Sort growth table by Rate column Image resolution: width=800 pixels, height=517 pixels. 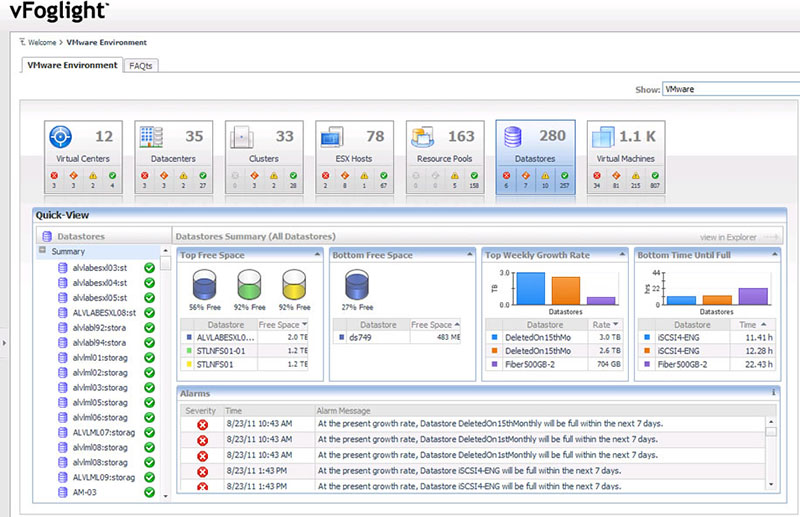[x=605, y=325]
